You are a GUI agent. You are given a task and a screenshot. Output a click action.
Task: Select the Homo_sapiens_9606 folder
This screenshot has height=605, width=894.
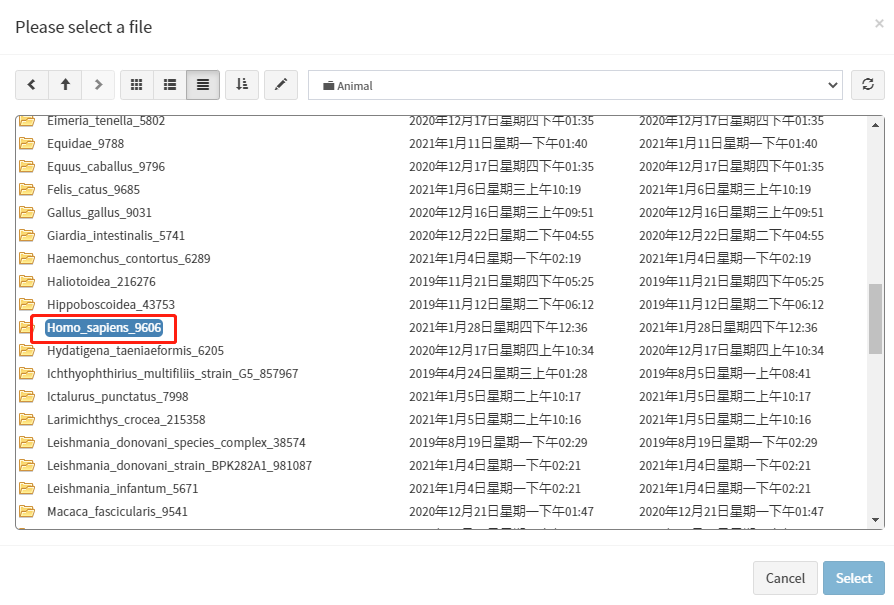[104, 328]
